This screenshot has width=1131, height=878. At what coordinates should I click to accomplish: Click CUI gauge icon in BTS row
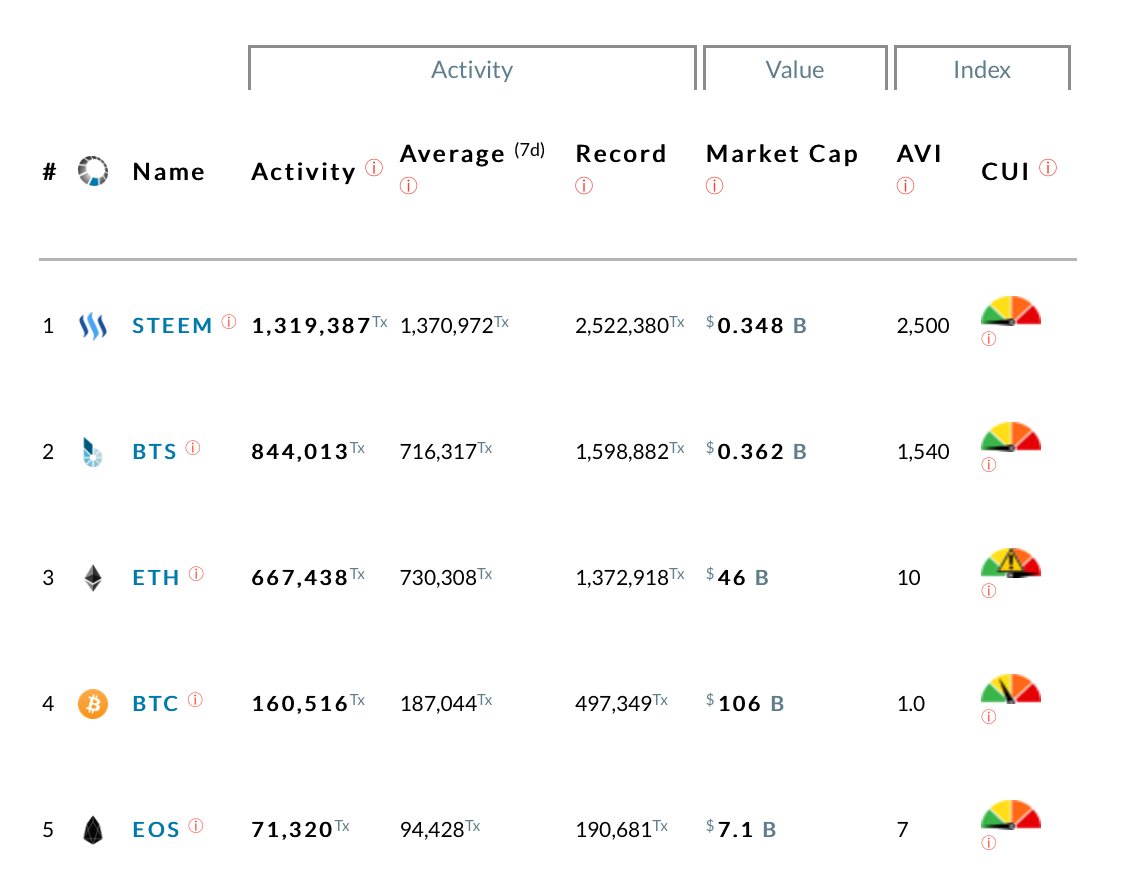point(1011,437)
